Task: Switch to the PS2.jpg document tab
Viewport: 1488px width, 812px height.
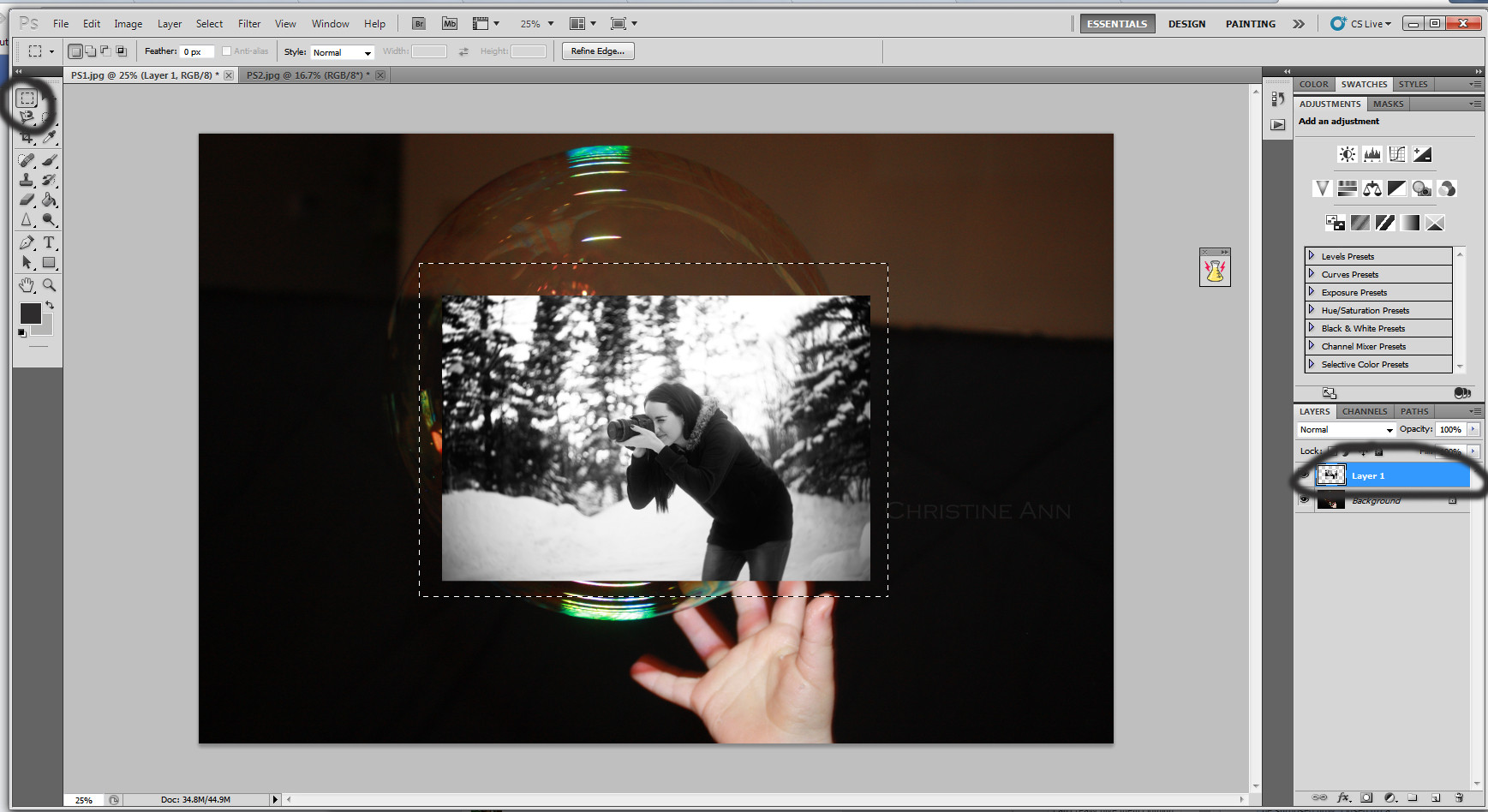Action: [x=313, y=75]
